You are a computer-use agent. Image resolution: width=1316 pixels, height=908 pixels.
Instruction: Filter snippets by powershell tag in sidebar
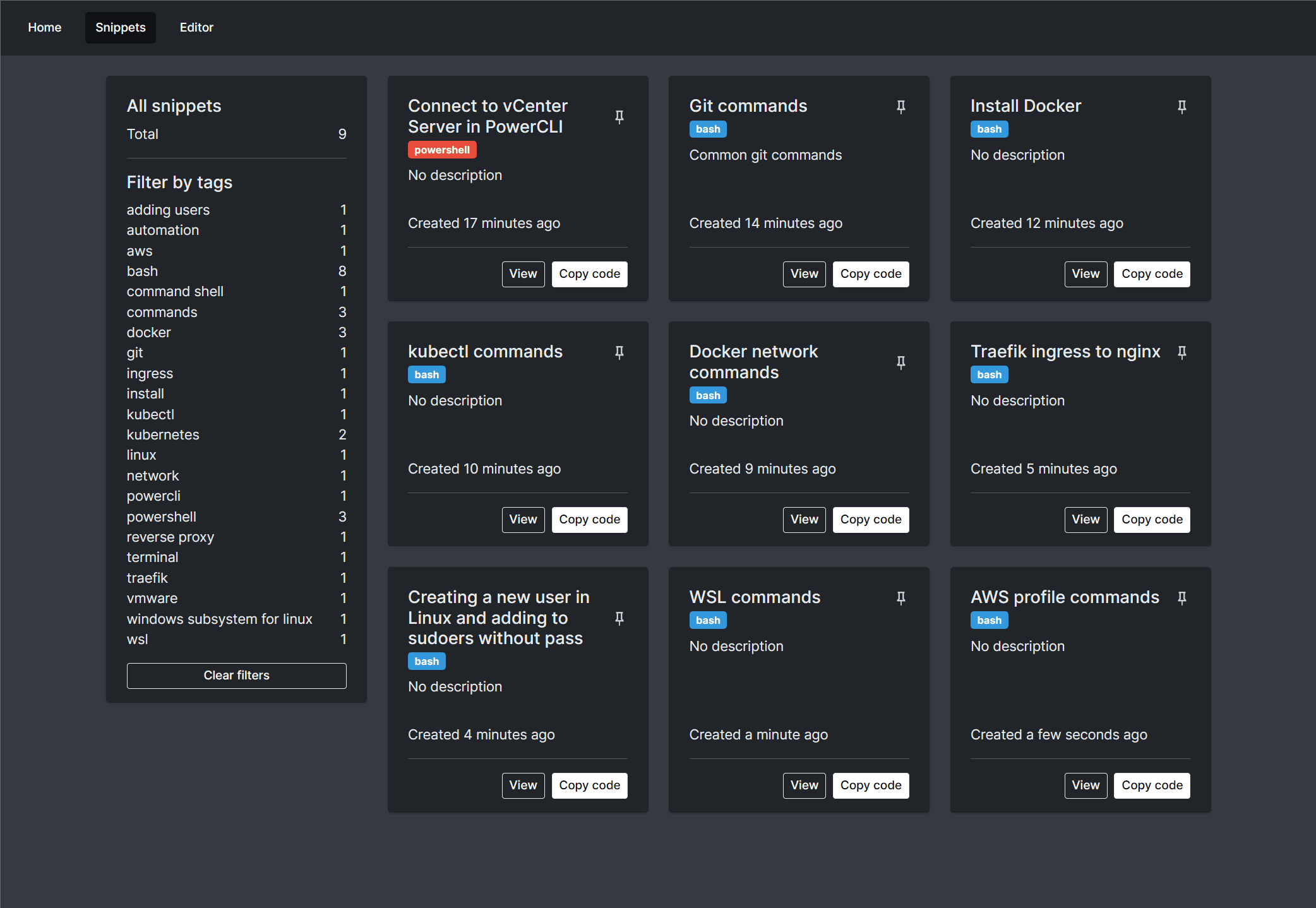[x=161, y=517]
